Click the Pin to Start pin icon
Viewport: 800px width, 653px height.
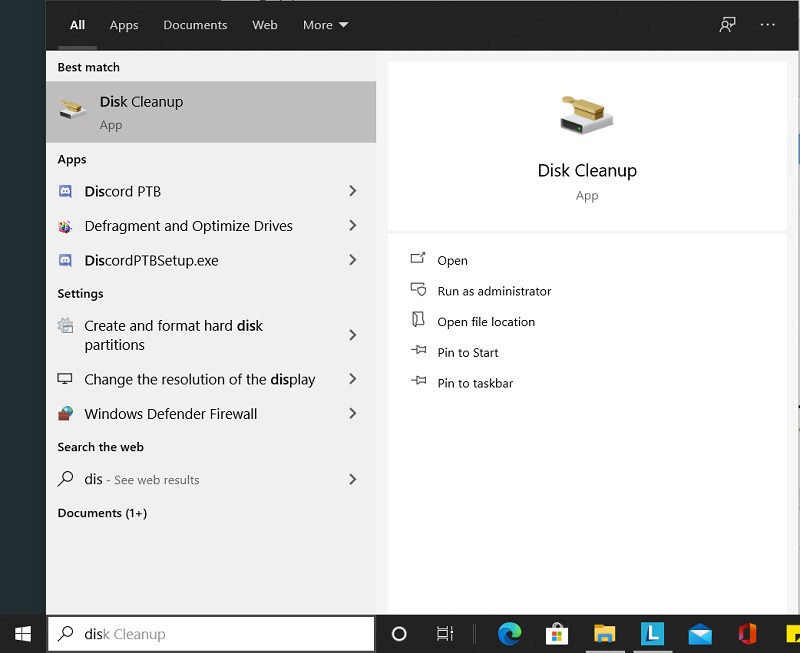418,350
